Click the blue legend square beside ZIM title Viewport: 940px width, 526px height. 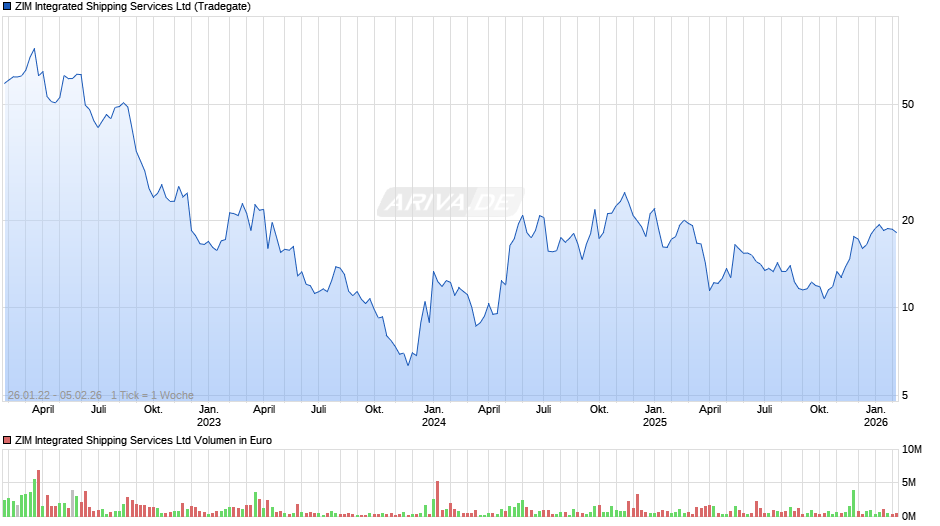pos(7,7)
